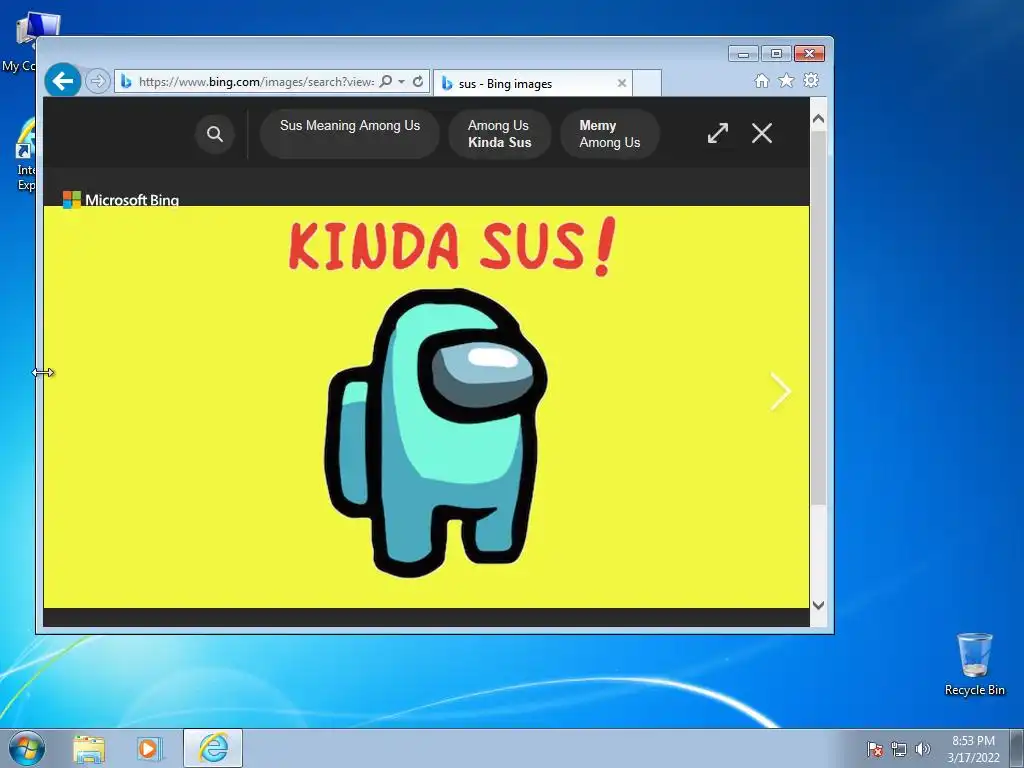Click the network status tray icon

tap(899, 749)
